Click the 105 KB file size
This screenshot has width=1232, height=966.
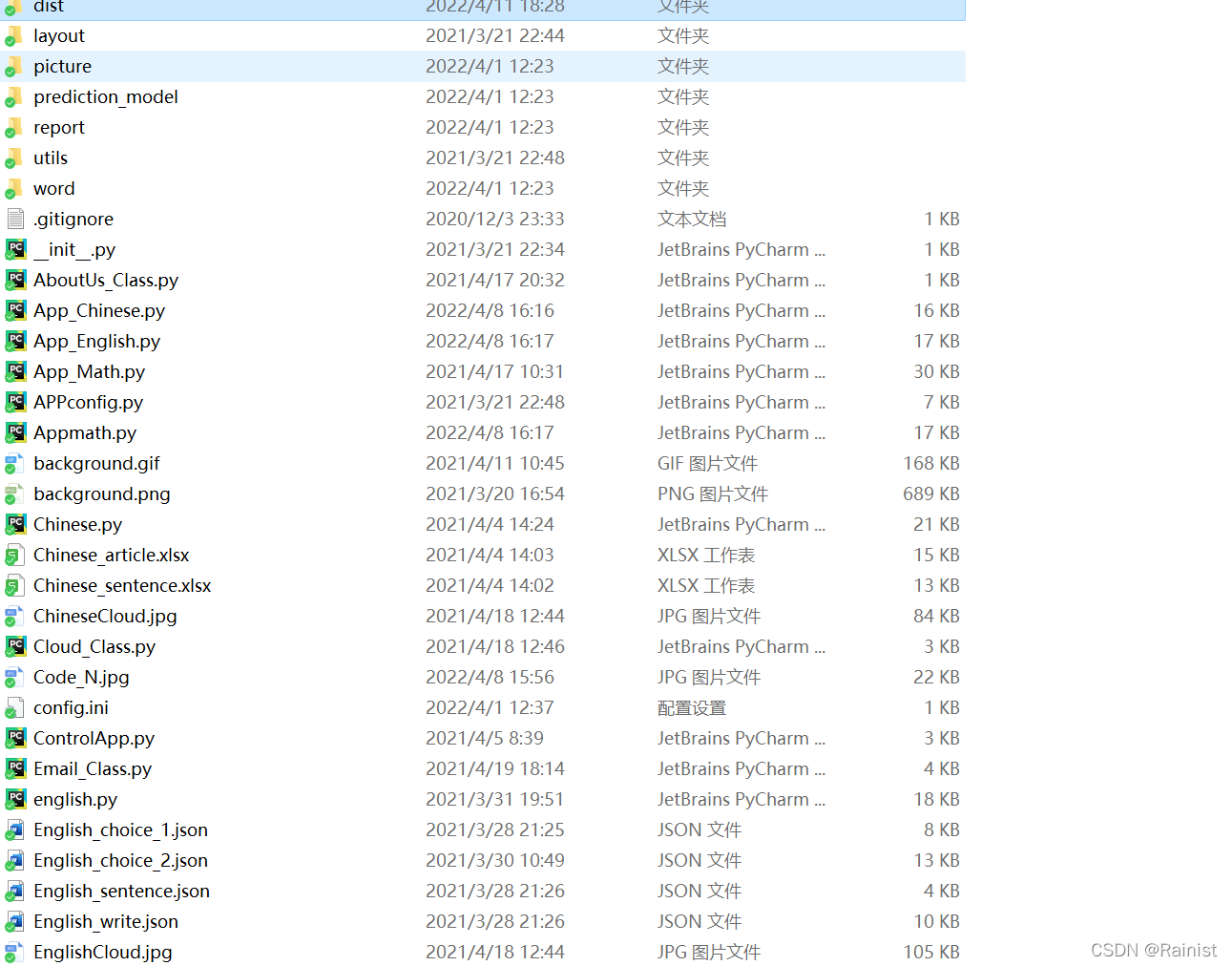pos(931,953)
